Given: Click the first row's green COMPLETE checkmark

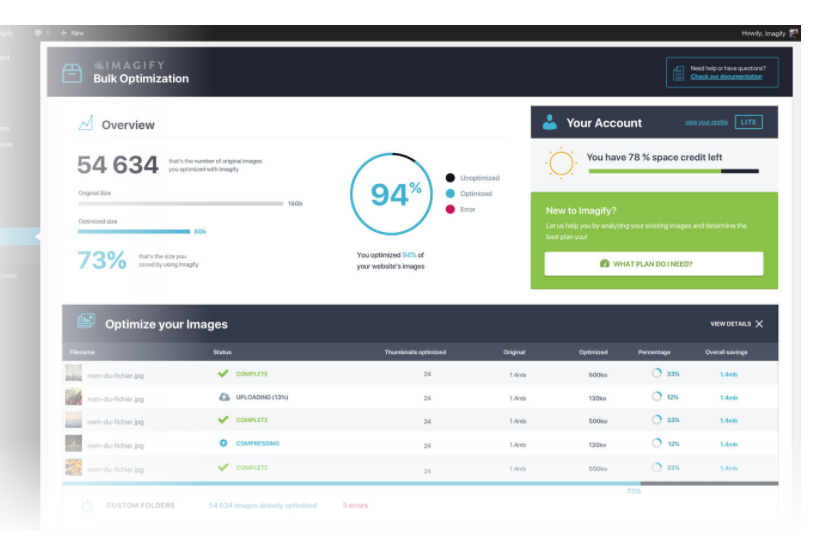Looking at the screenshot, I should pyautogui.click(x=223, y=373).
